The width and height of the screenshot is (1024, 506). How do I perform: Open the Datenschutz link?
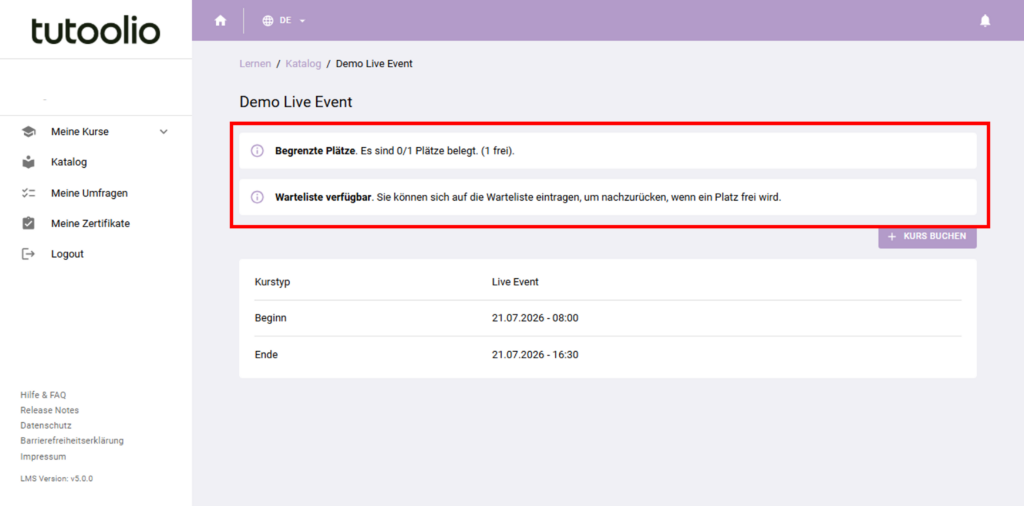point(46,425)
